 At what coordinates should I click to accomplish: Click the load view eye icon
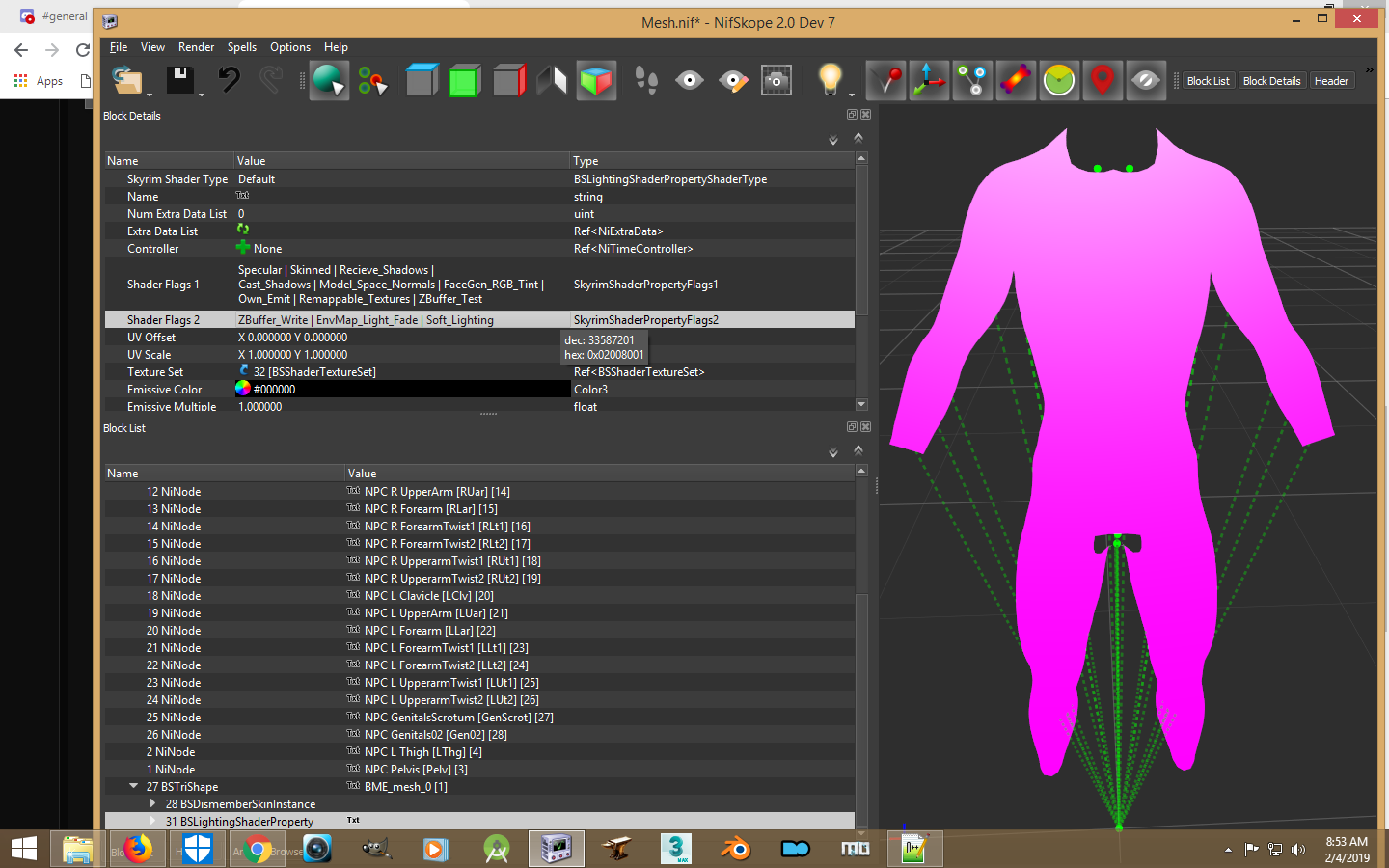pos(689,80)
